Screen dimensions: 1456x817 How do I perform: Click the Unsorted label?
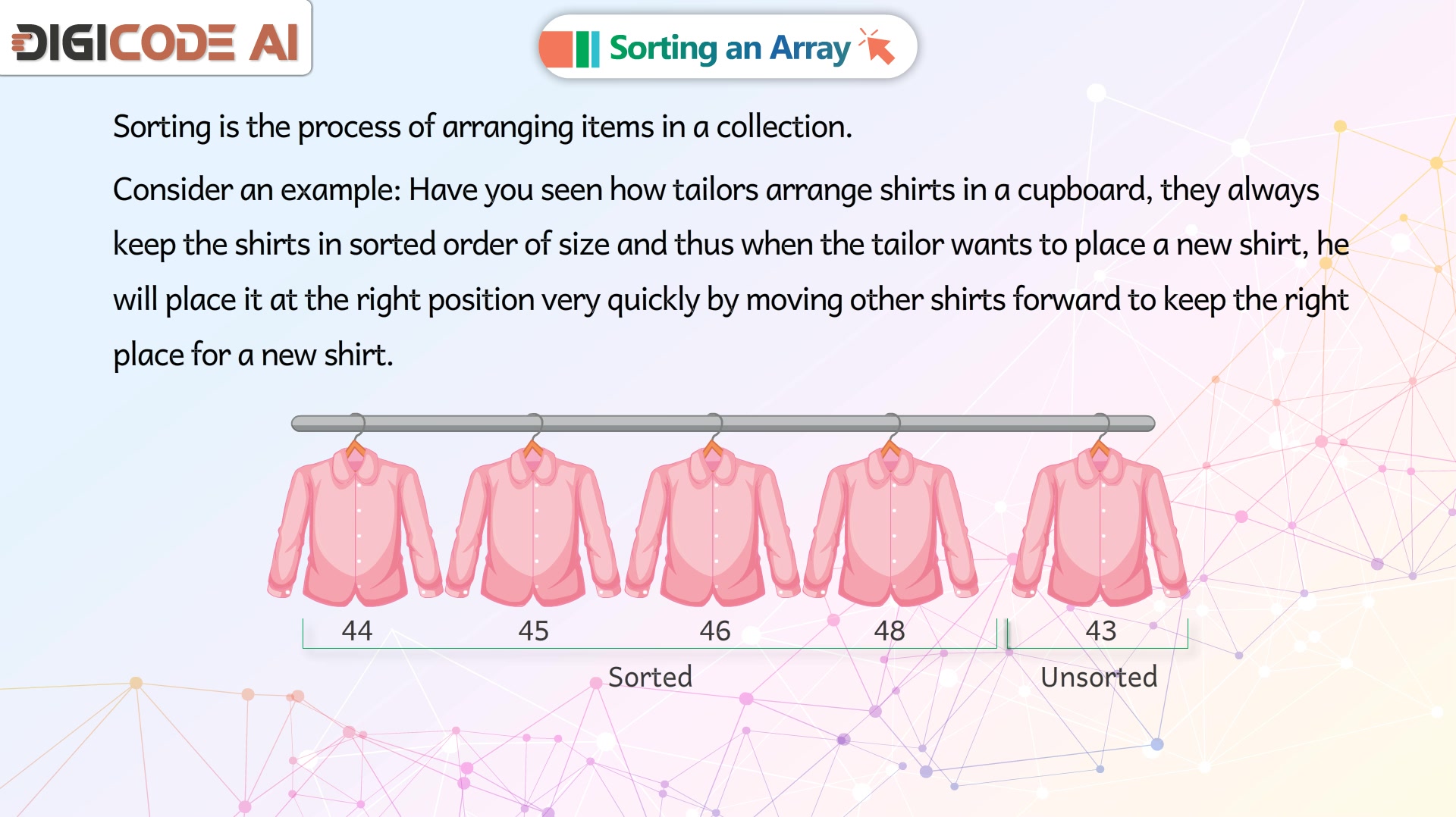pyautogui.click(x=1099, y=677)
